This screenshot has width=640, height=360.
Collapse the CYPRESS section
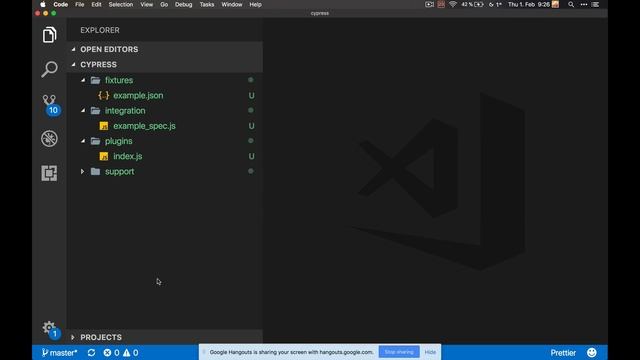pos(73,64)
